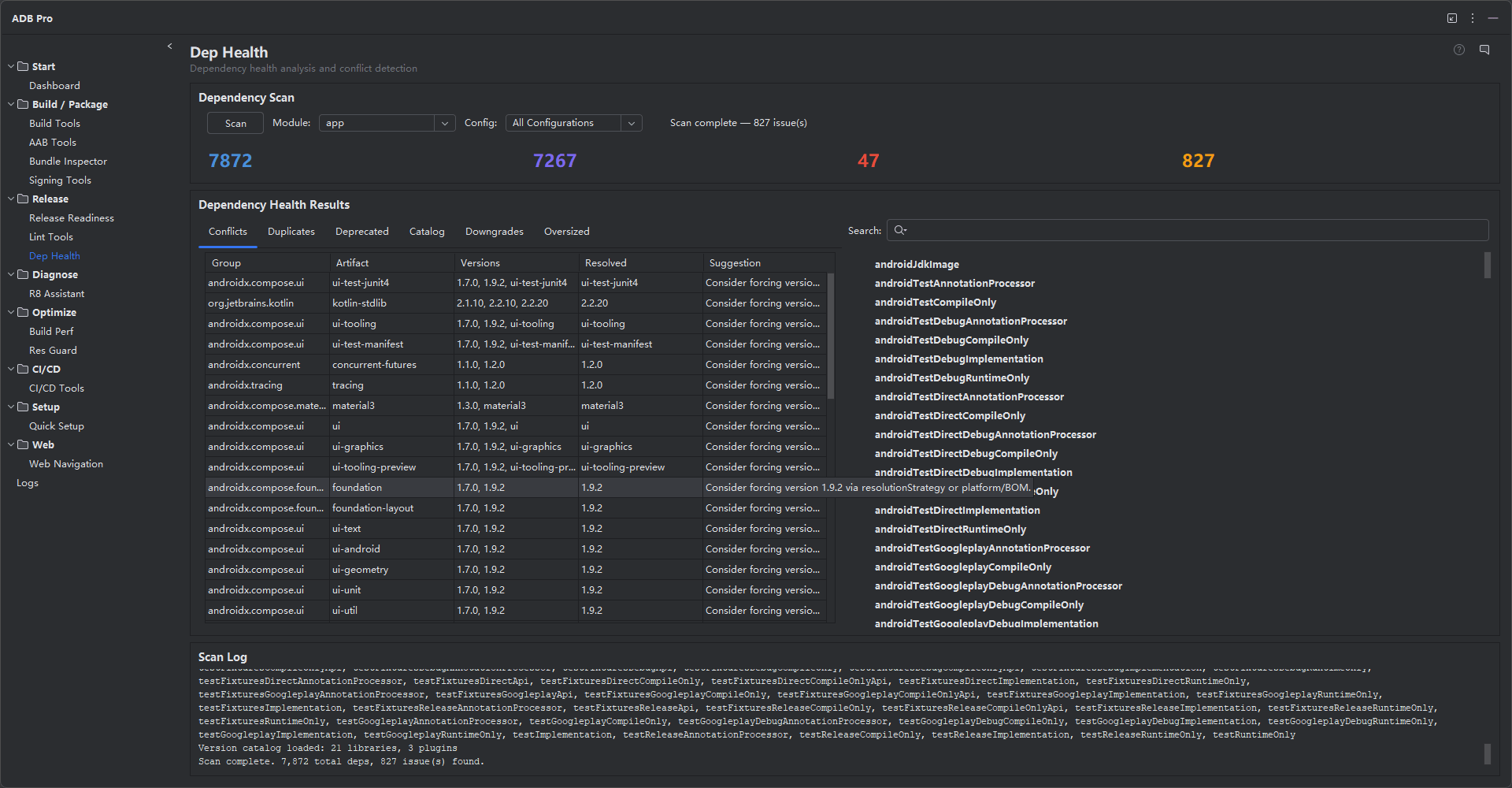Open Build Tools page
1512x788 pixels.
(x=54, y=123)
